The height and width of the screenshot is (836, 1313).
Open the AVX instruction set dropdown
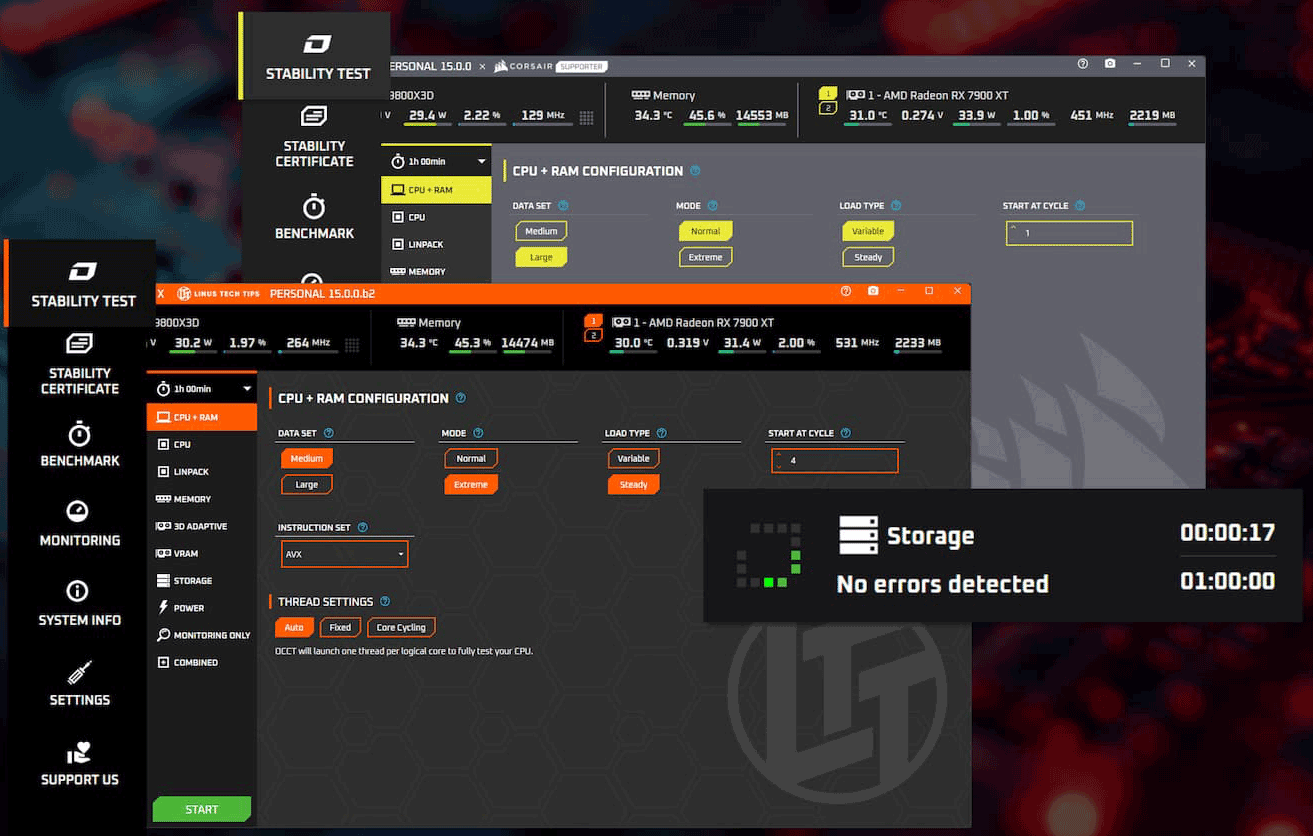tap(345, 554)
